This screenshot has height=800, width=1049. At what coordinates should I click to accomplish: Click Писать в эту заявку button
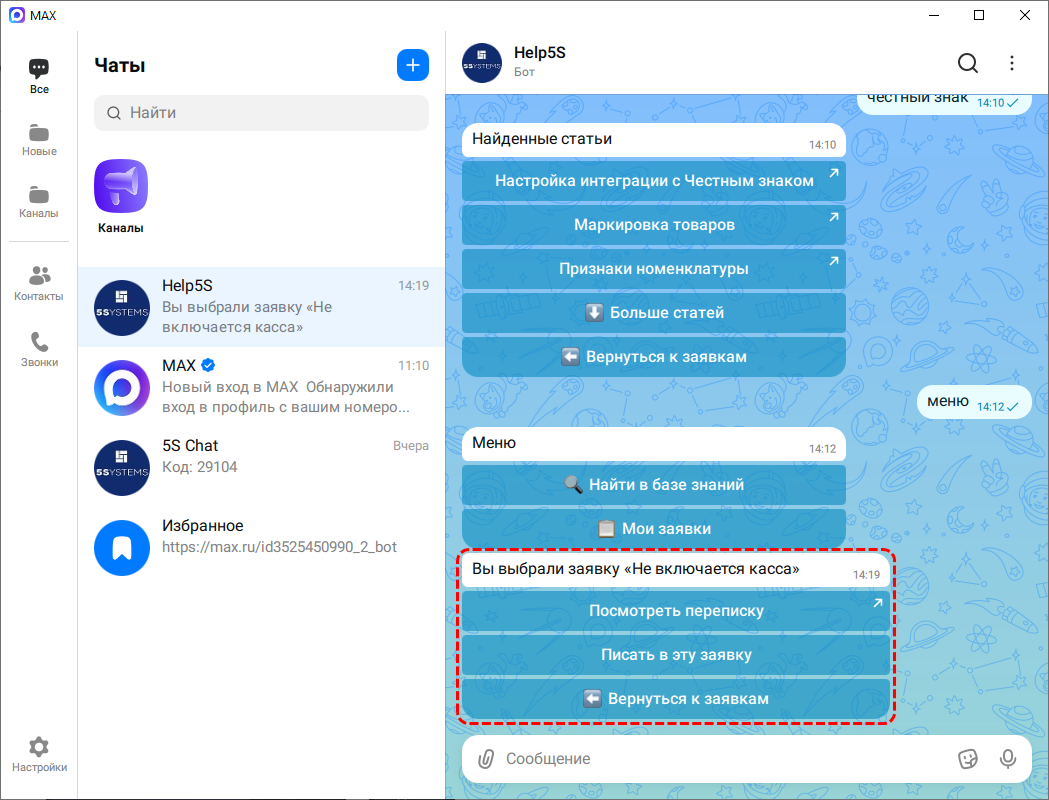676,655
